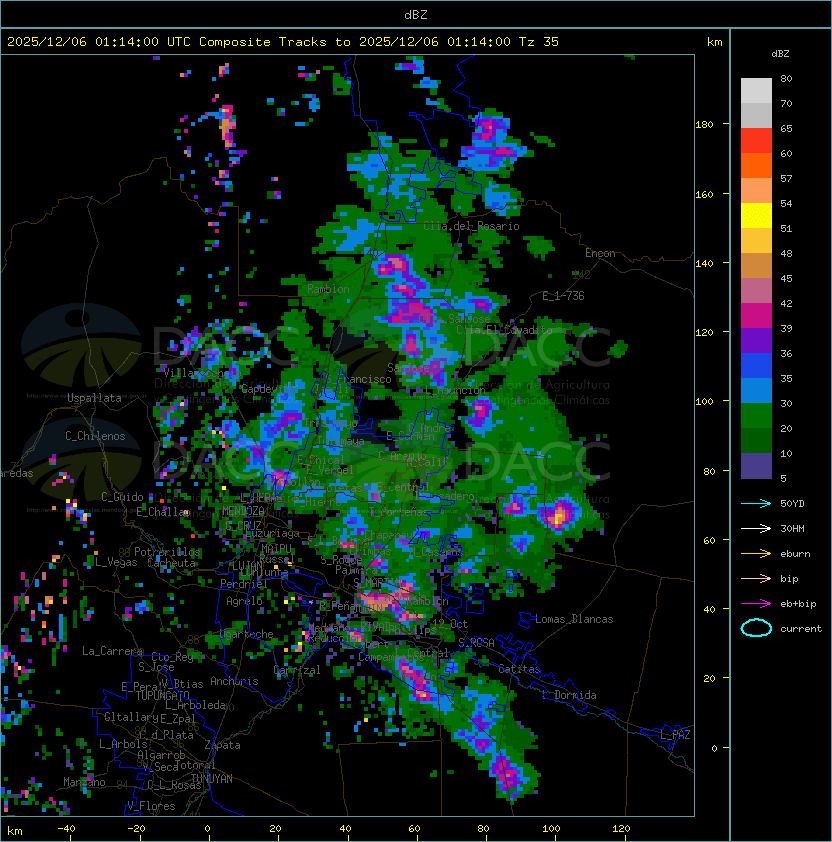Click the 'Ugarteche' map label
832x842 pixels.
tap(247, 634)
